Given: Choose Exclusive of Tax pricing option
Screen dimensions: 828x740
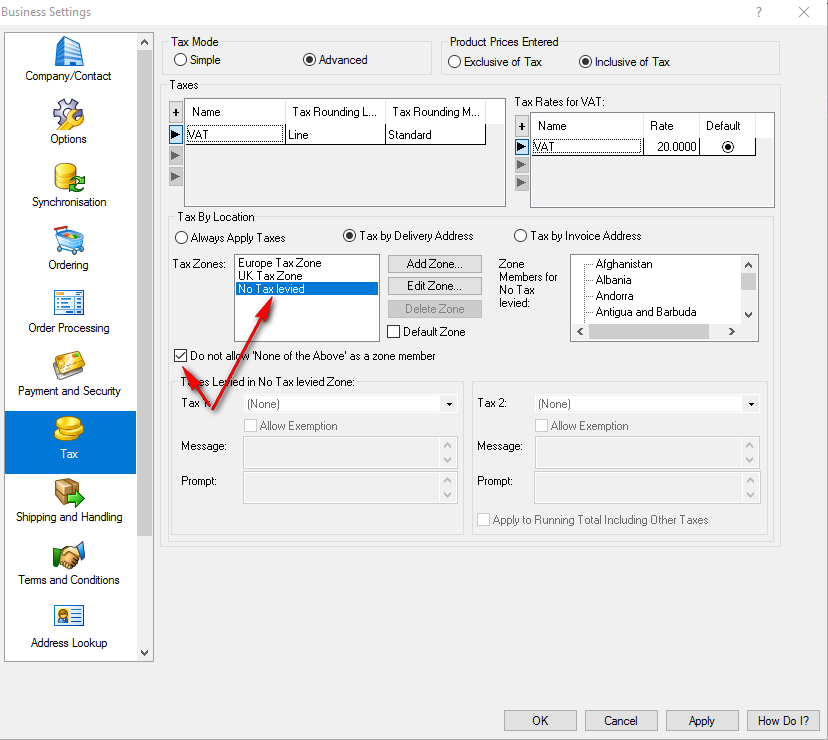Looking at the screenshot, I should [455, 62].
